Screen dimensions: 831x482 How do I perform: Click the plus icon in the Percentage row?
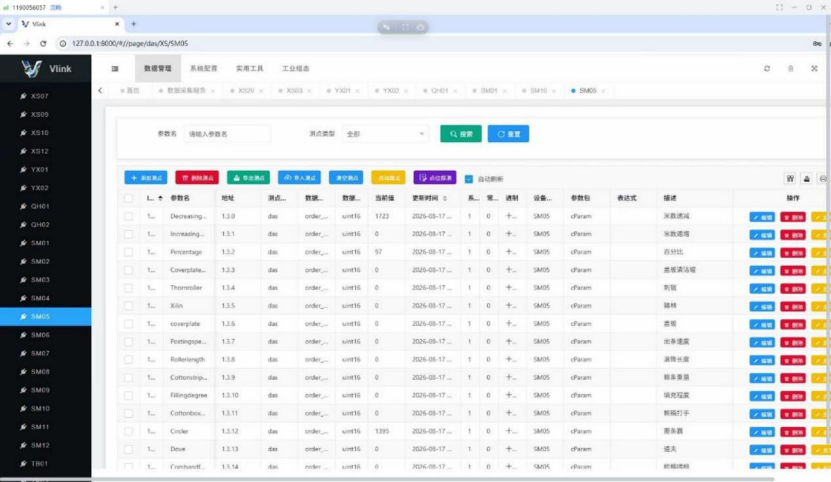pyautogui.click(x=511, y=252)
